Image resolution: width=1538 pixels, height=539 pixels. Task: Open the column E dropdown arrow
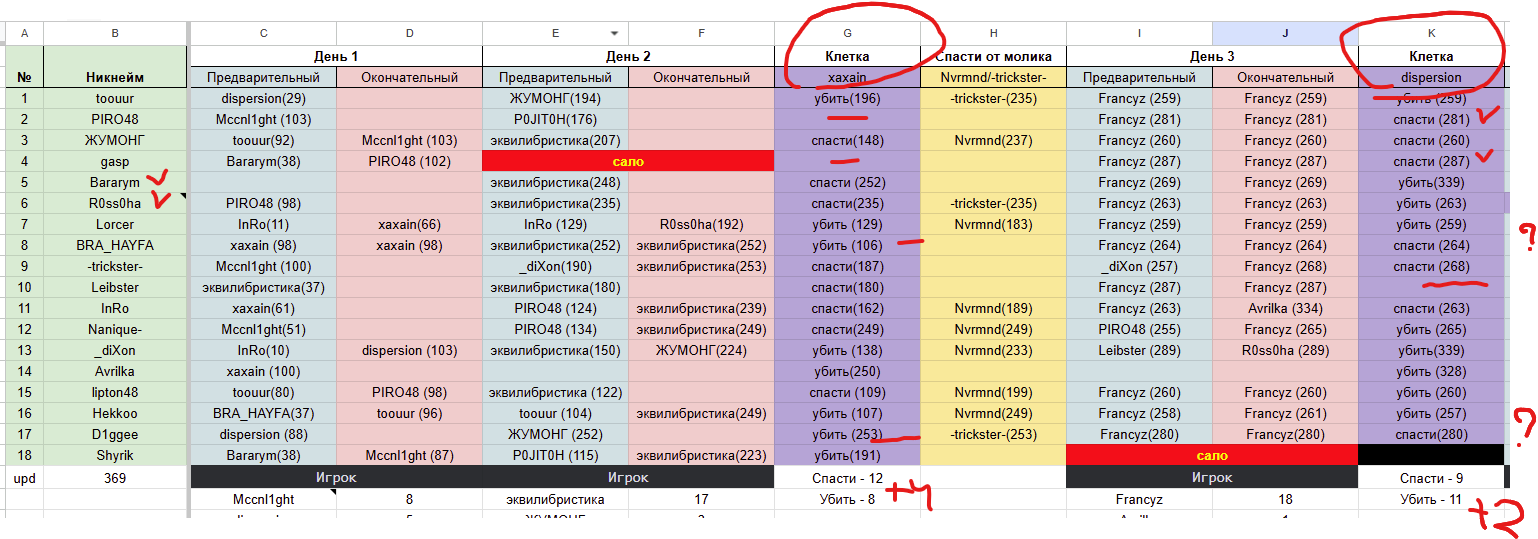(614, 34)
